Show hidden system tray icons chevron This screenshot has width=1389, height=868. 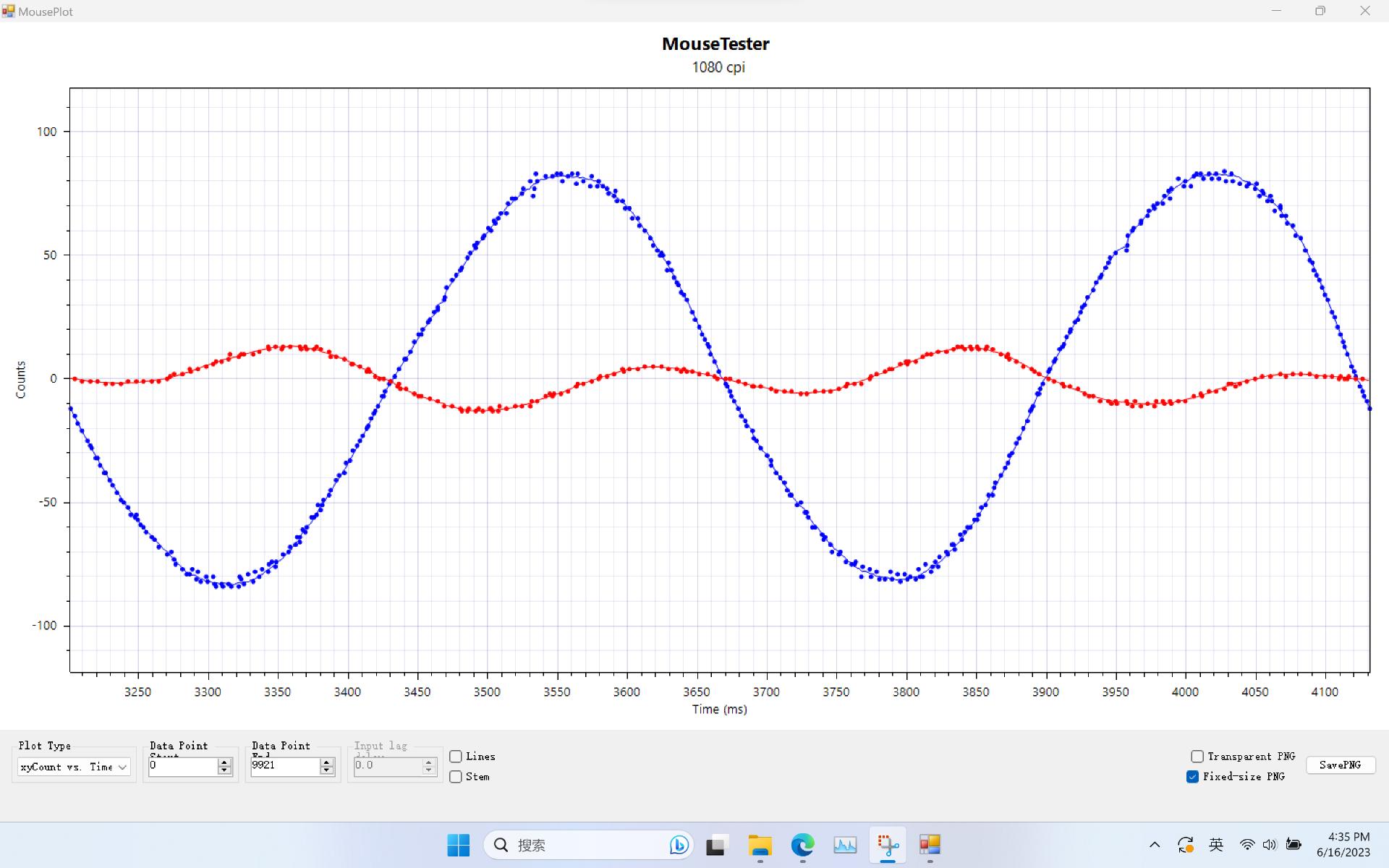click(1155, 845)
